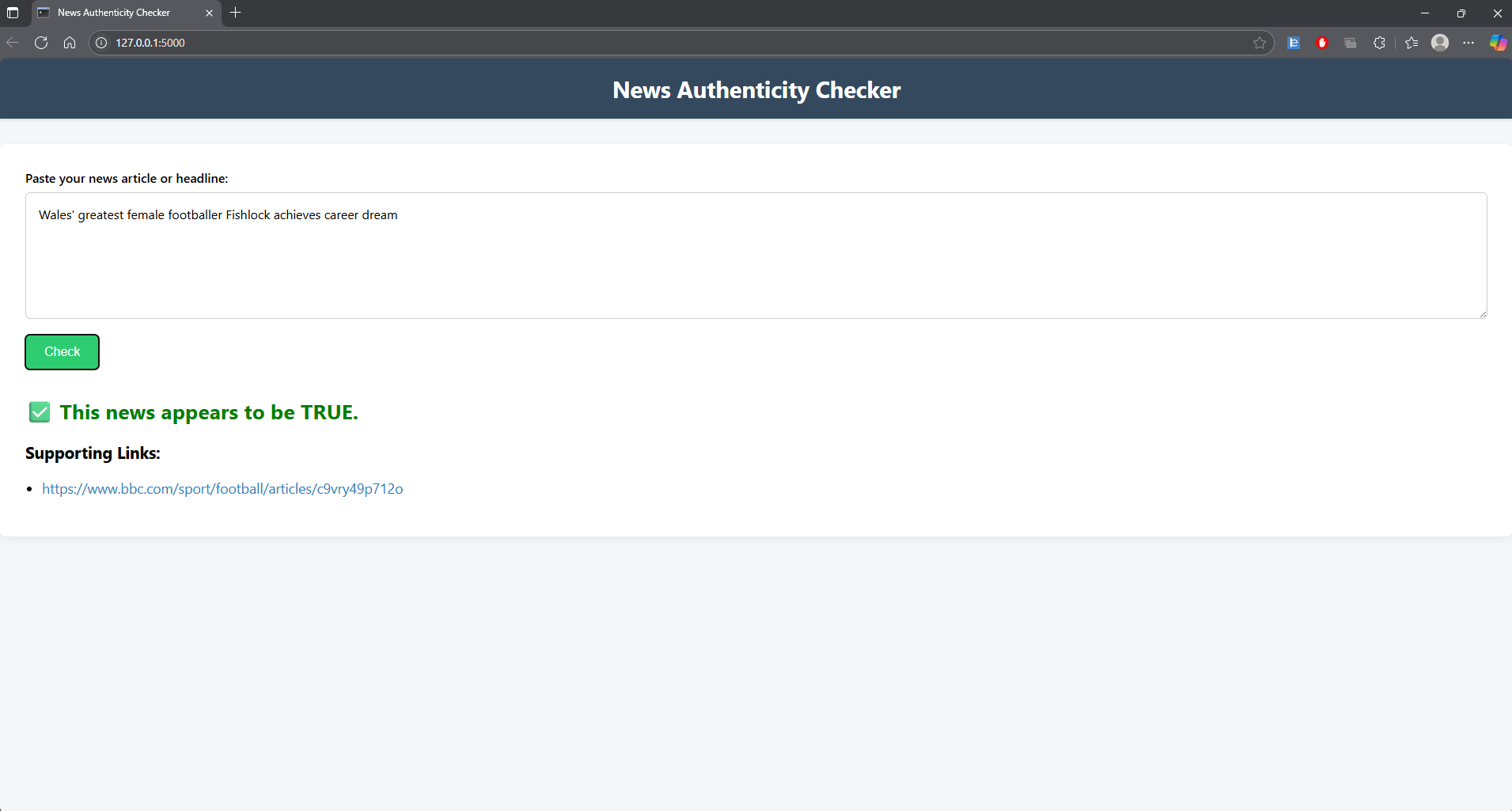The image size is (1512, 811).
Task: Click the tab search icon at top left
Action: pyautogui.click(x=13, y=13)
